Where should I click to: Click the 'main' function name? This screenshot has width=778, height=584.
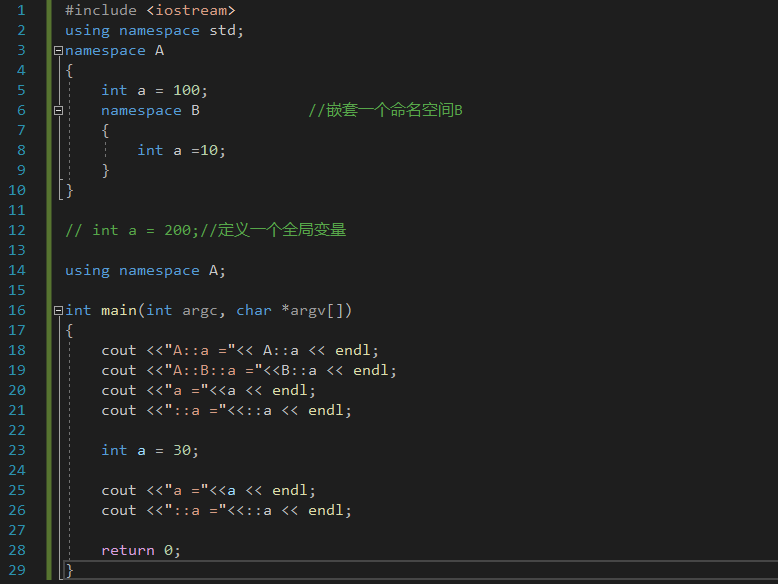click(119, 311)
